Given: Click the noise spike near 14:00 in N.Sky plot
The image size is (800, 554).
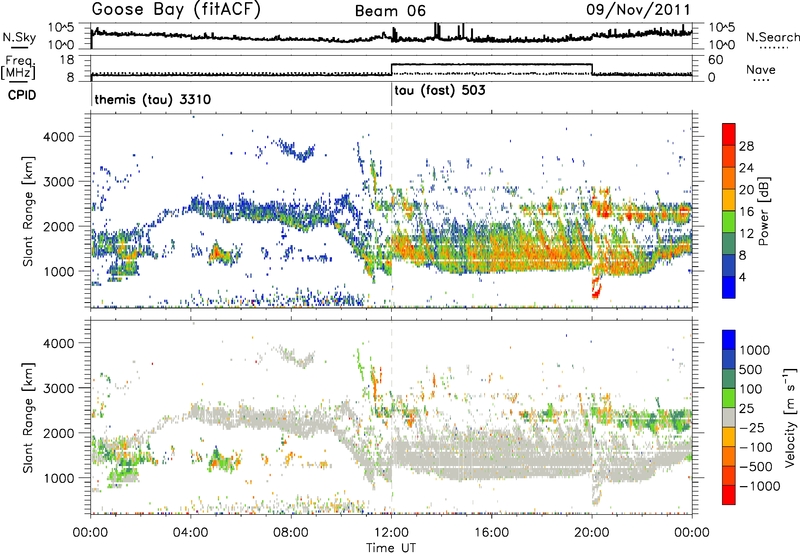Looking at the screenshot, I should coord(436,31).
